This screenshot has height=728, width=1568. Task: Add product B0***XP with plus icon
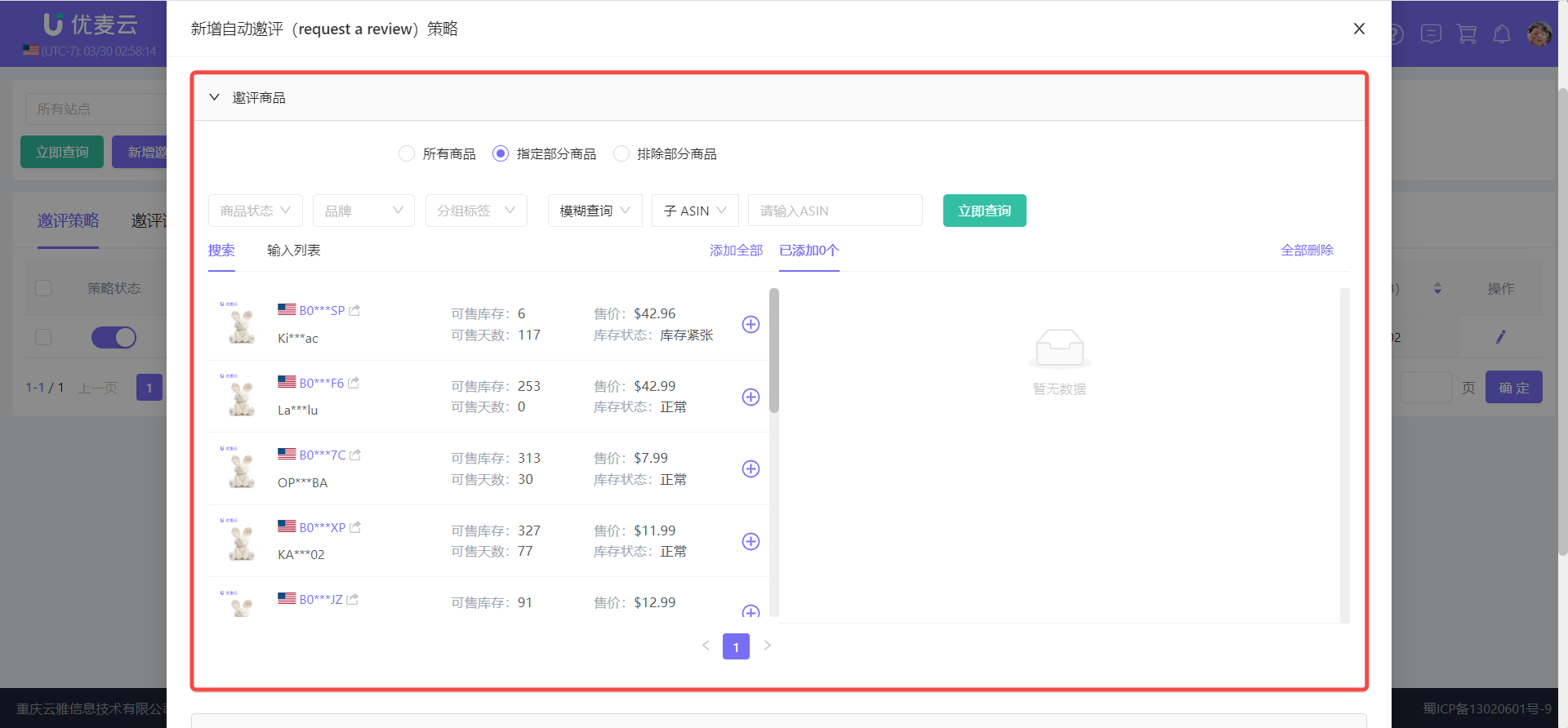pyautogui.click(x=751, y=542)
